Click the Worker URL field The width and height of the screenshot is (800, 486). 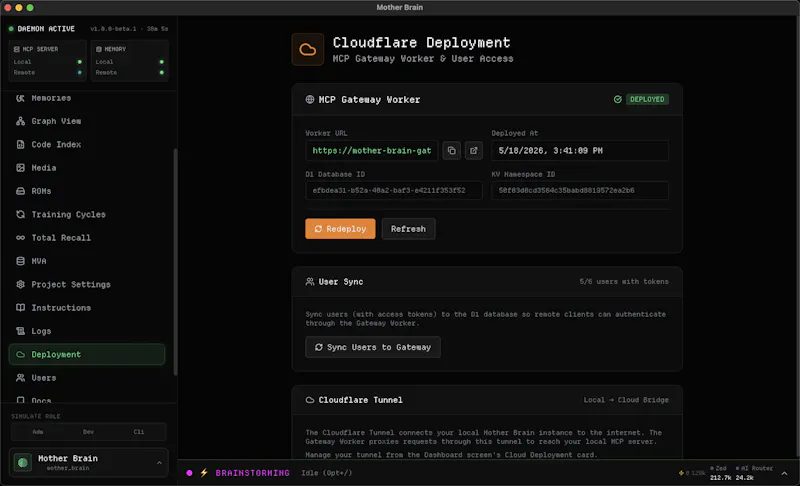371,150
